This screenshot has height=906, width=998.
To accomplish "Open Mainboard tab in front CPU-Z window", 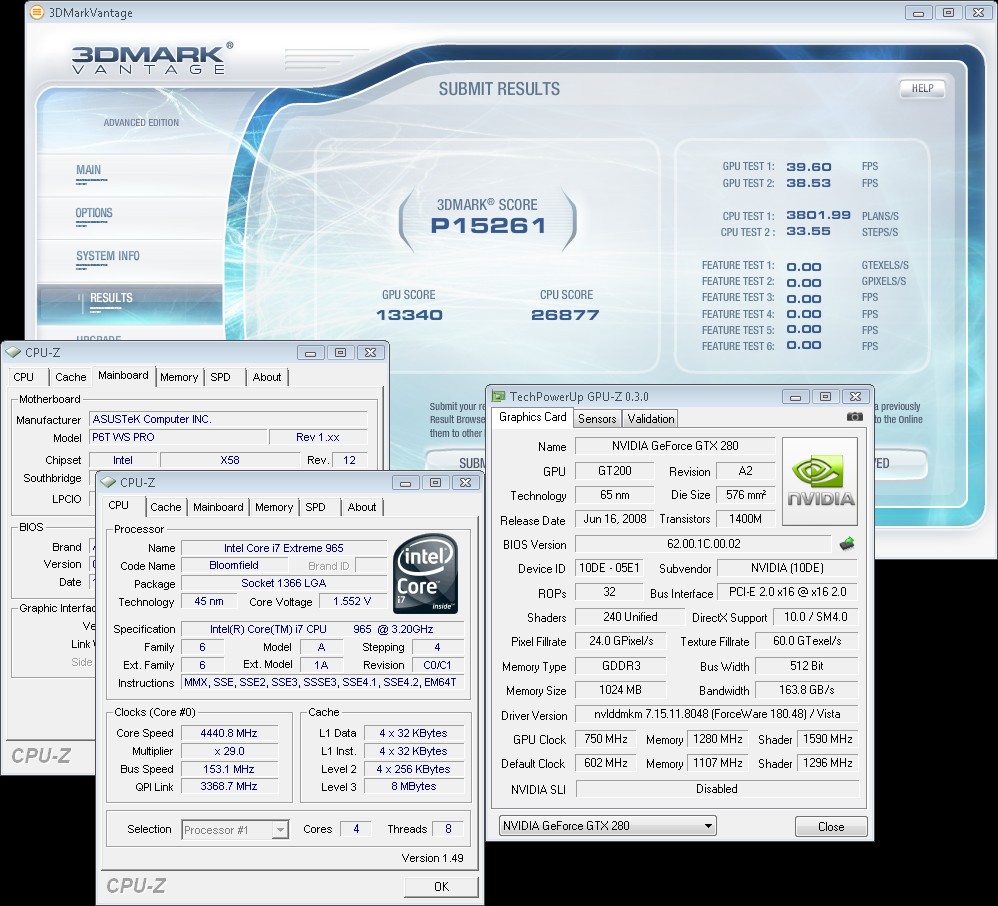I will click(218, 507).
